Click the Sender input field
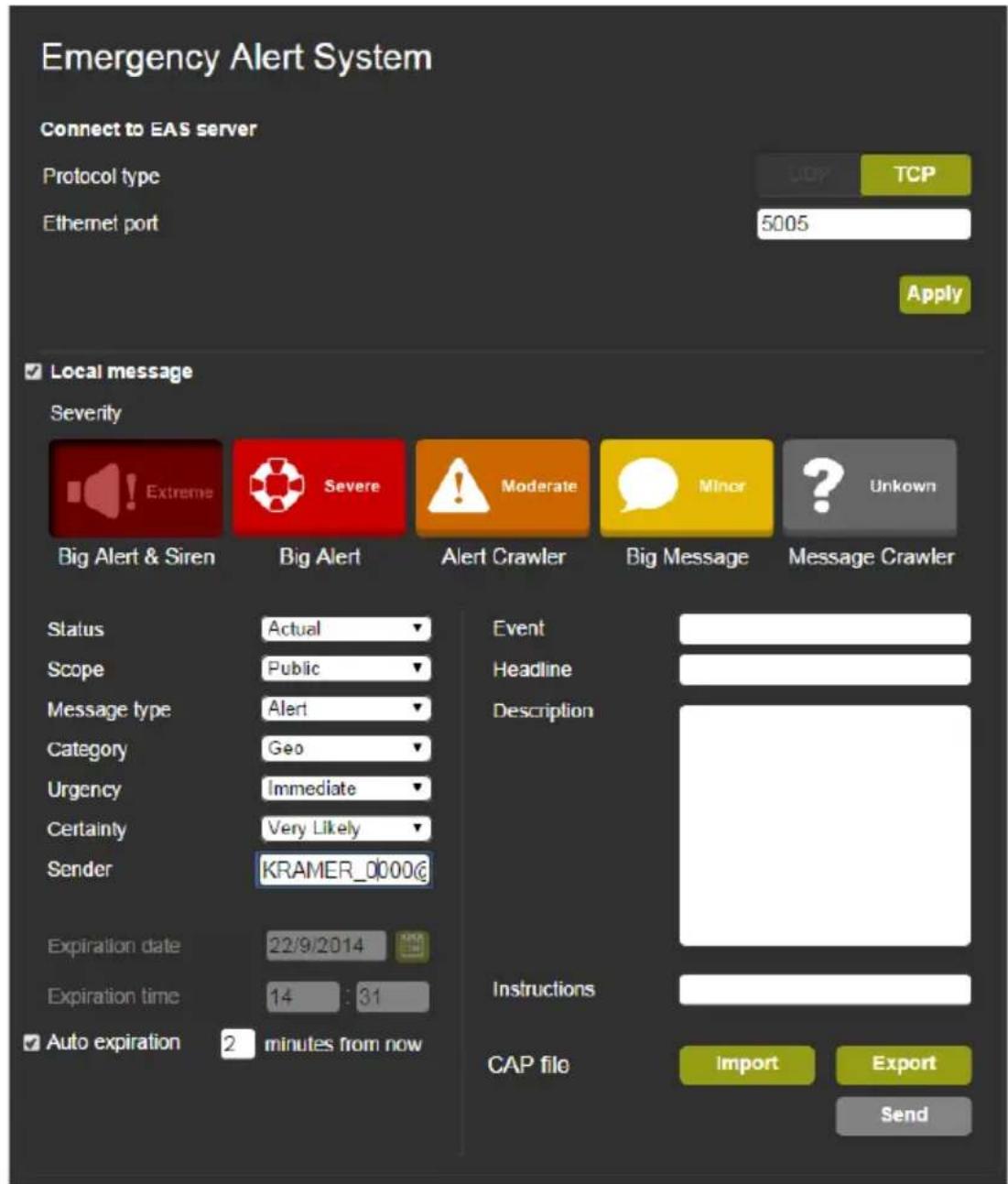 tap(343, 869)
